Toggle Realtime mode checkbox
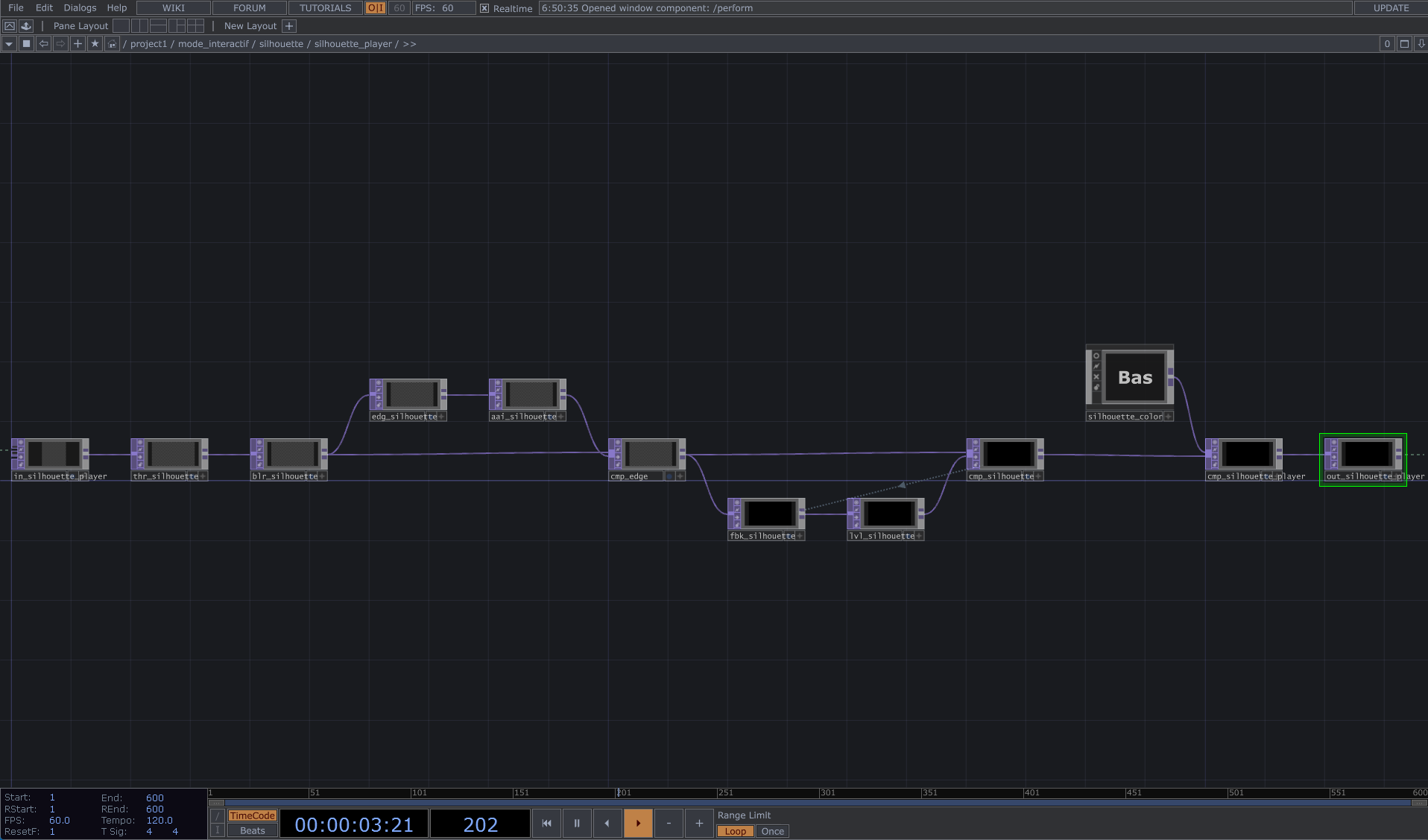The width and height of the screenshot is (1428, 840). (484, 8)
